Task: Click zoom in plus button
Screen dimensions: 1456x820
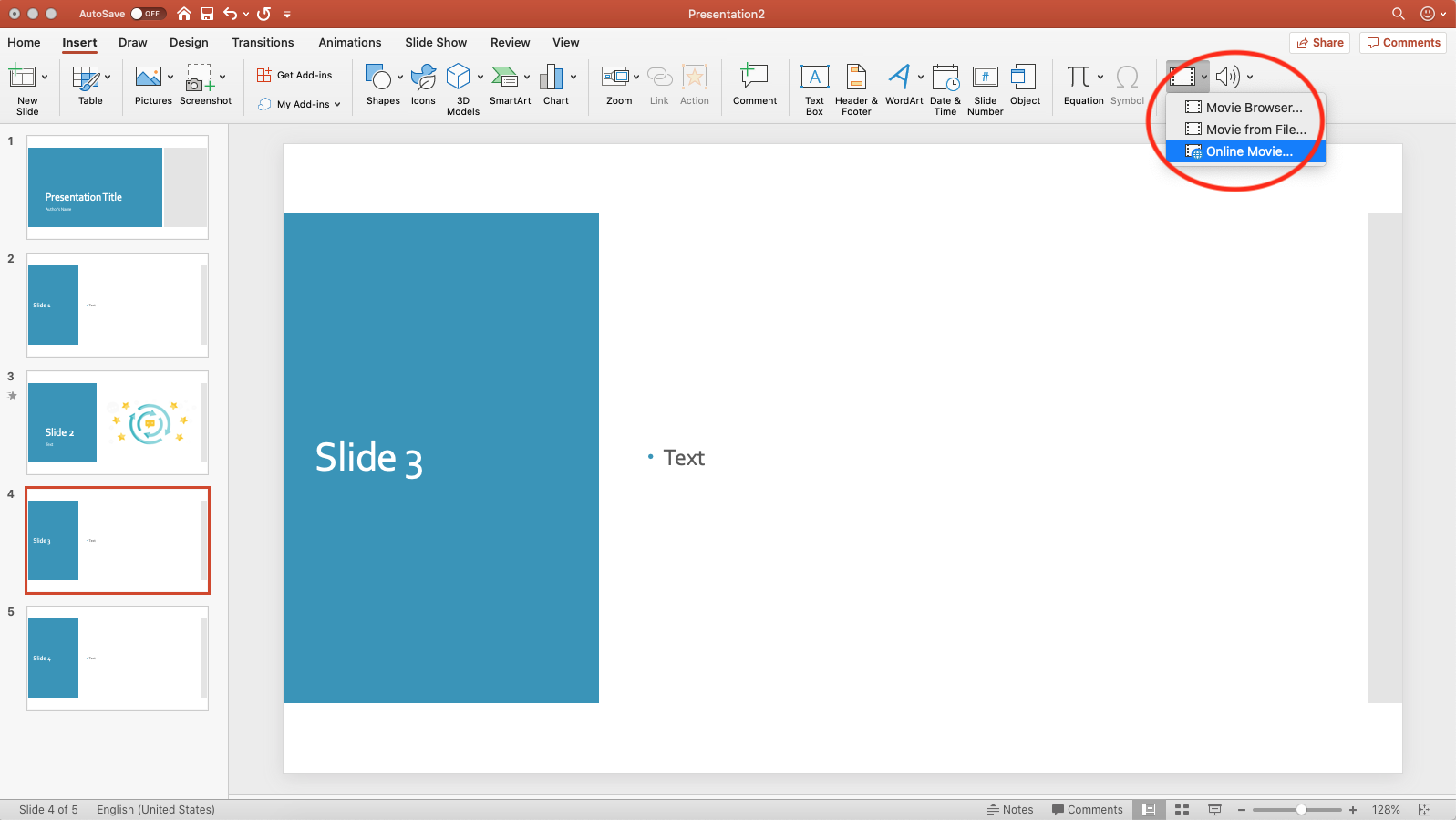Action: 1353,809
